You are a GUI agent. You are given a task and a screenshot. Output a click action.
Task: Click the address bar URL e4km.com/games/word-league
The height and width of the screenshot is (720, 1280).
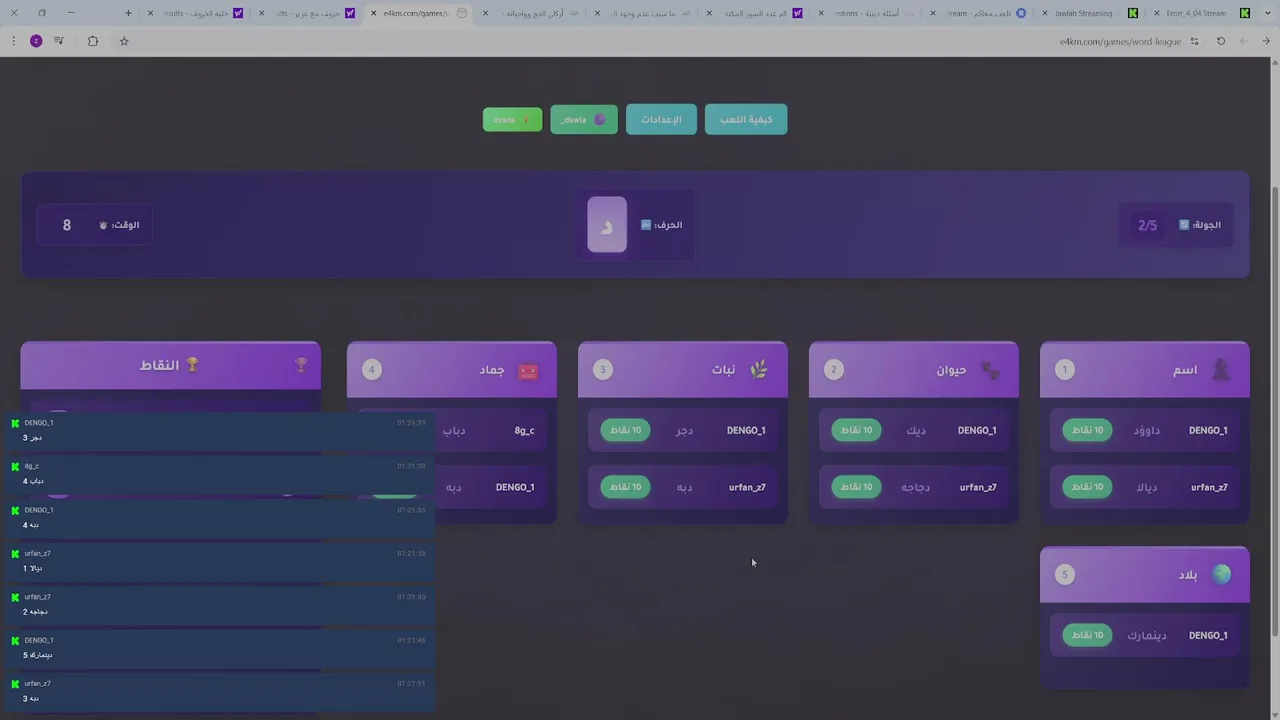pos(1120,41)
